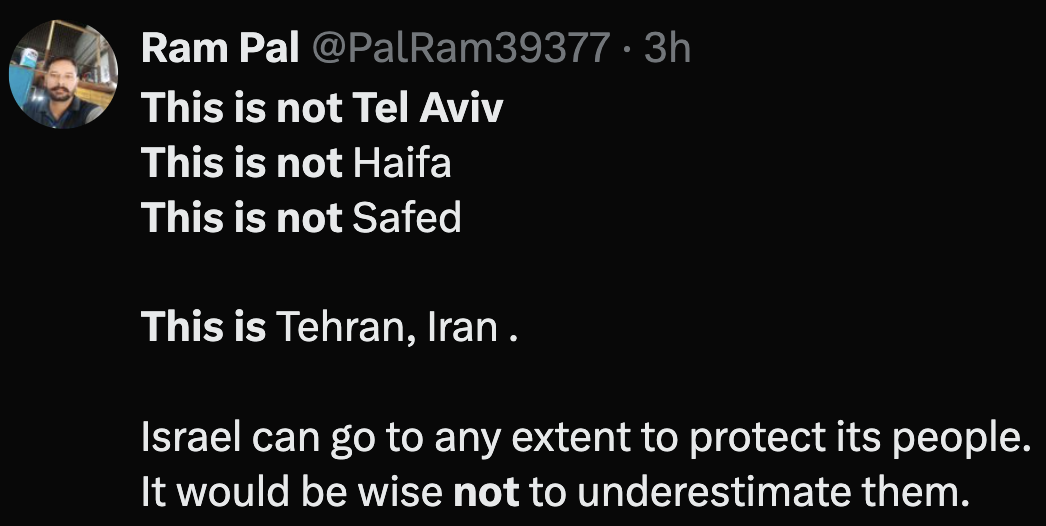
Task: Click the words 'Tel Aviv'
Action: [x=428, y=108]
